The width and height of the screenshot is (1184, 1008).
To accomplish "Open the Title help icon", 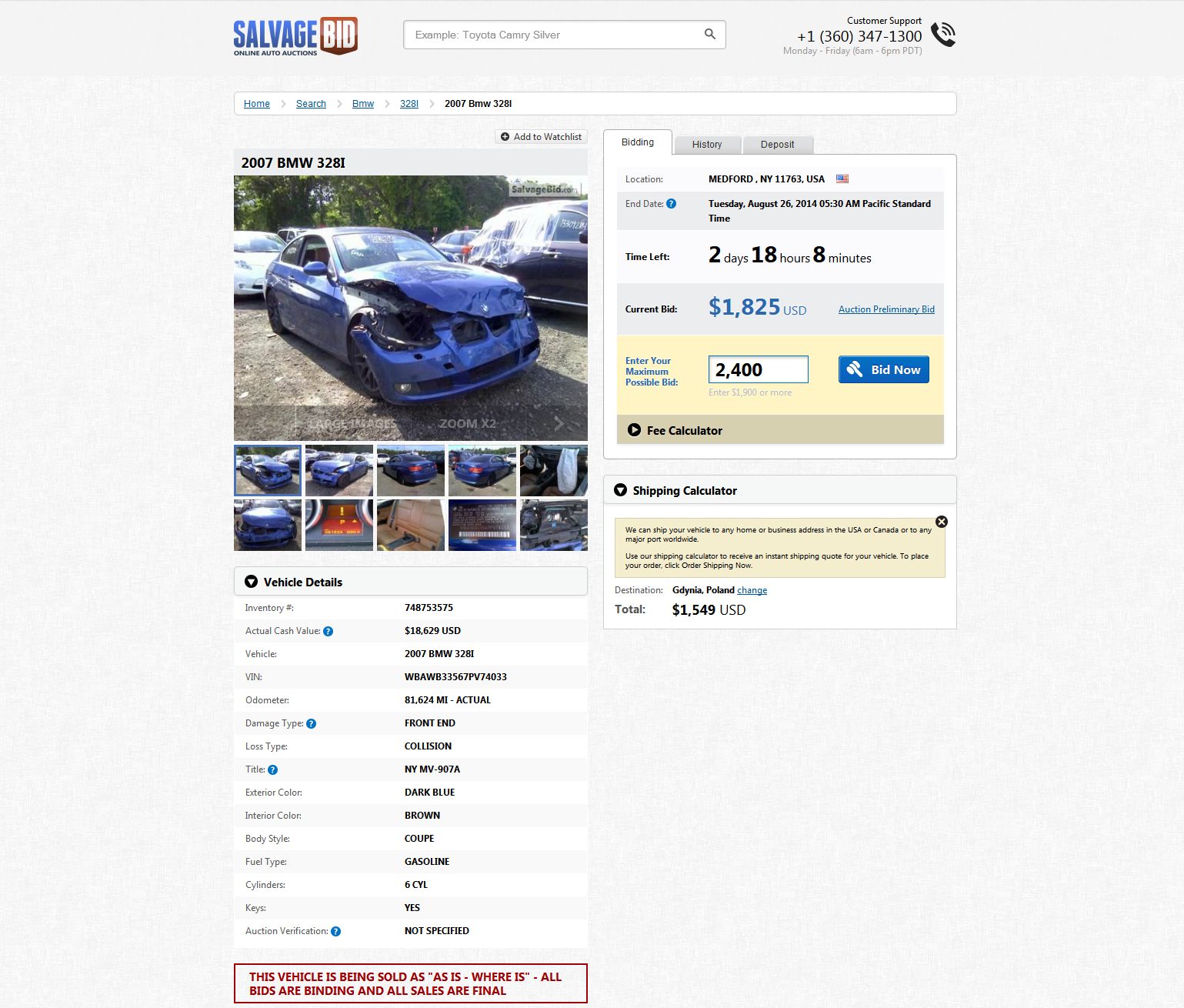I will pyautogui.click(x=272, y=769).
